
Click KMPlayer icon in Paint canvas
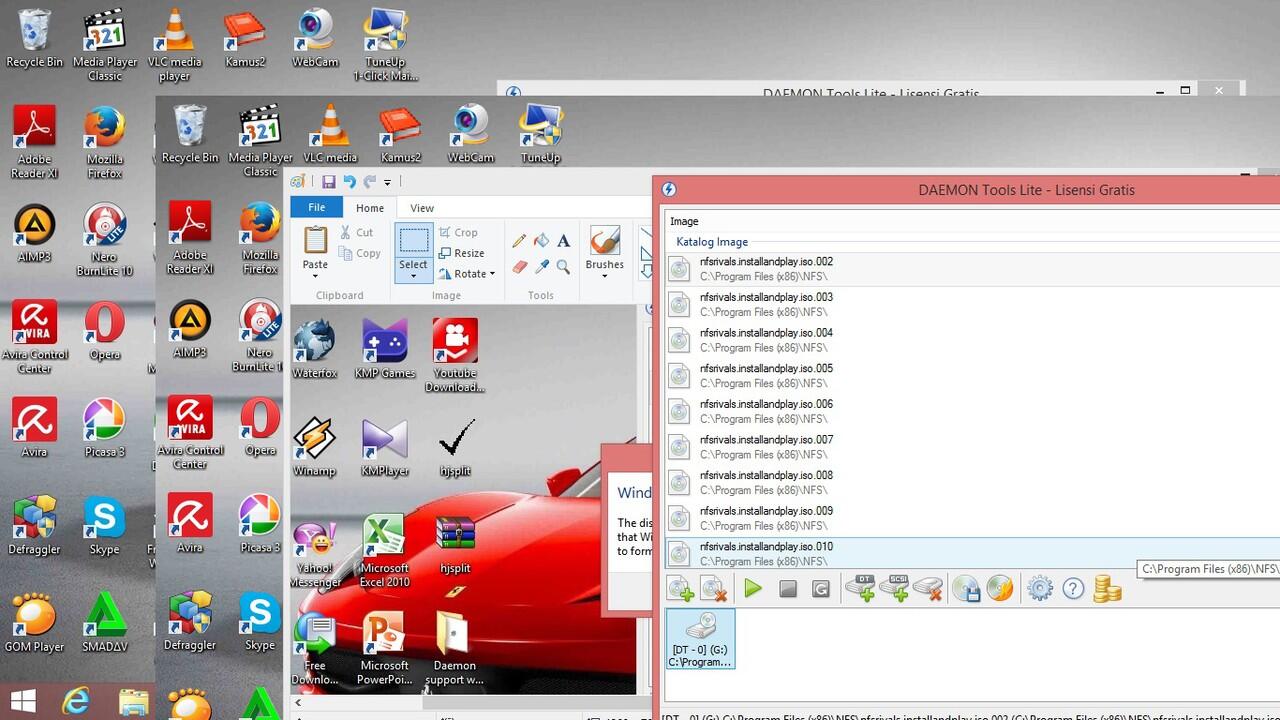tap(384, 447)
